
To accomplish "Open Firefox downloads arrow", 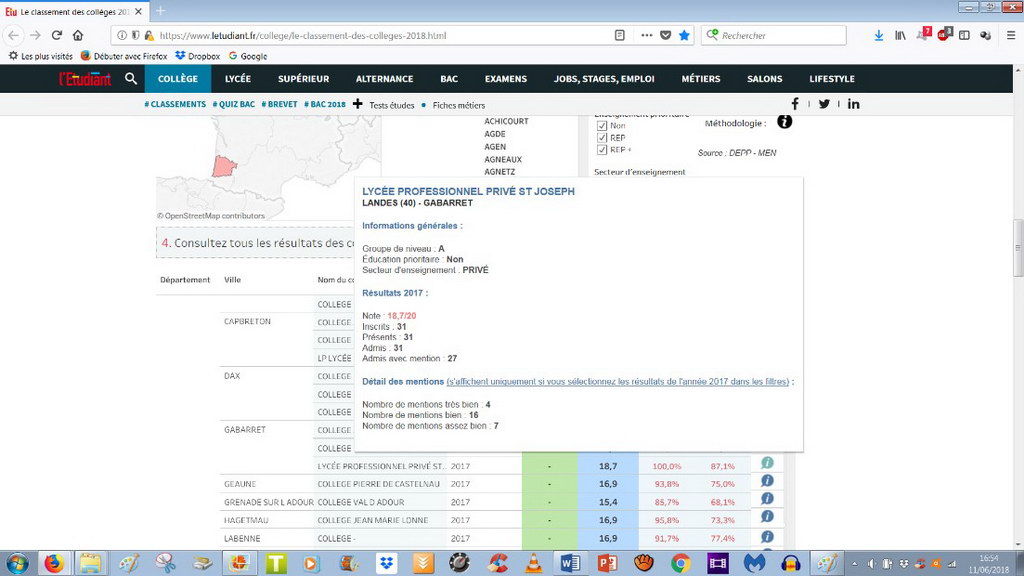I will coord(878,35).
